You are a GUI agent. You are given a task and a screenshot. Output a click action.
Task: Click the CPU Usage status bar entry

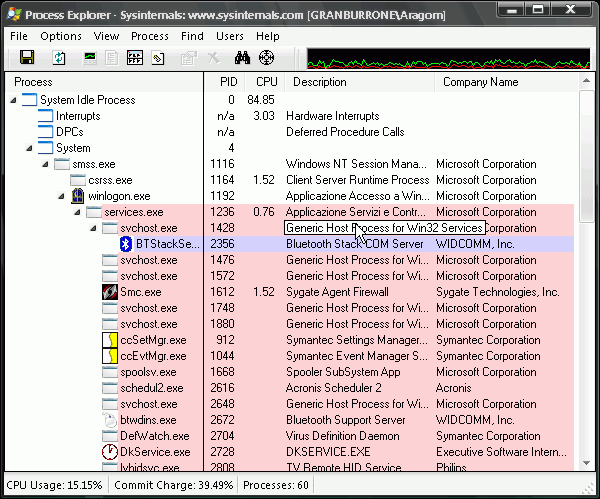pyautogui.click(x=54, y=485)
